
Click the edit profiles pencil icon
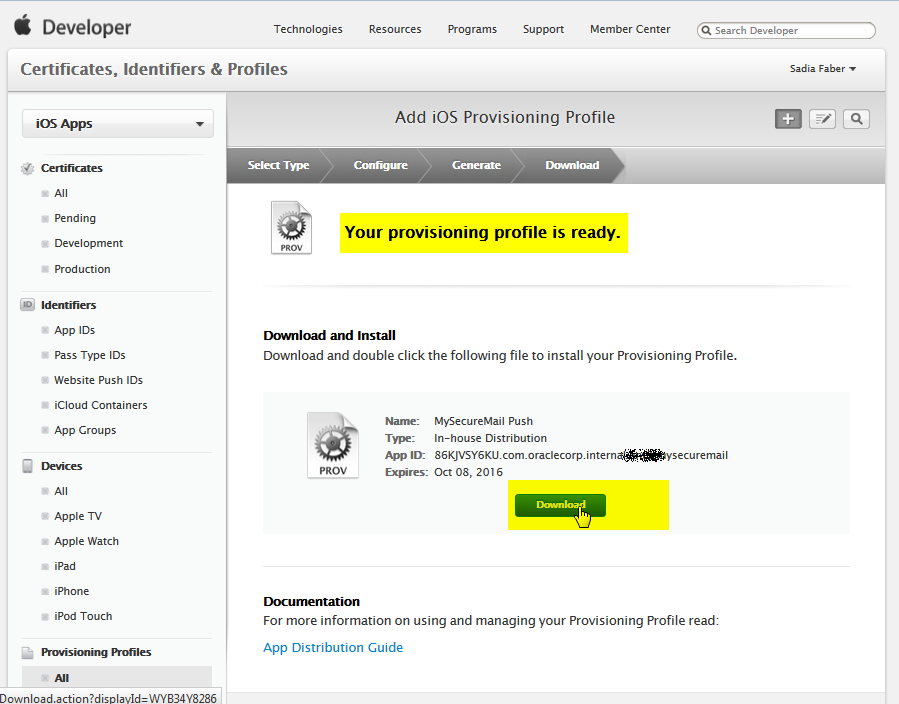pyautogui.click(x=822, y=119)
